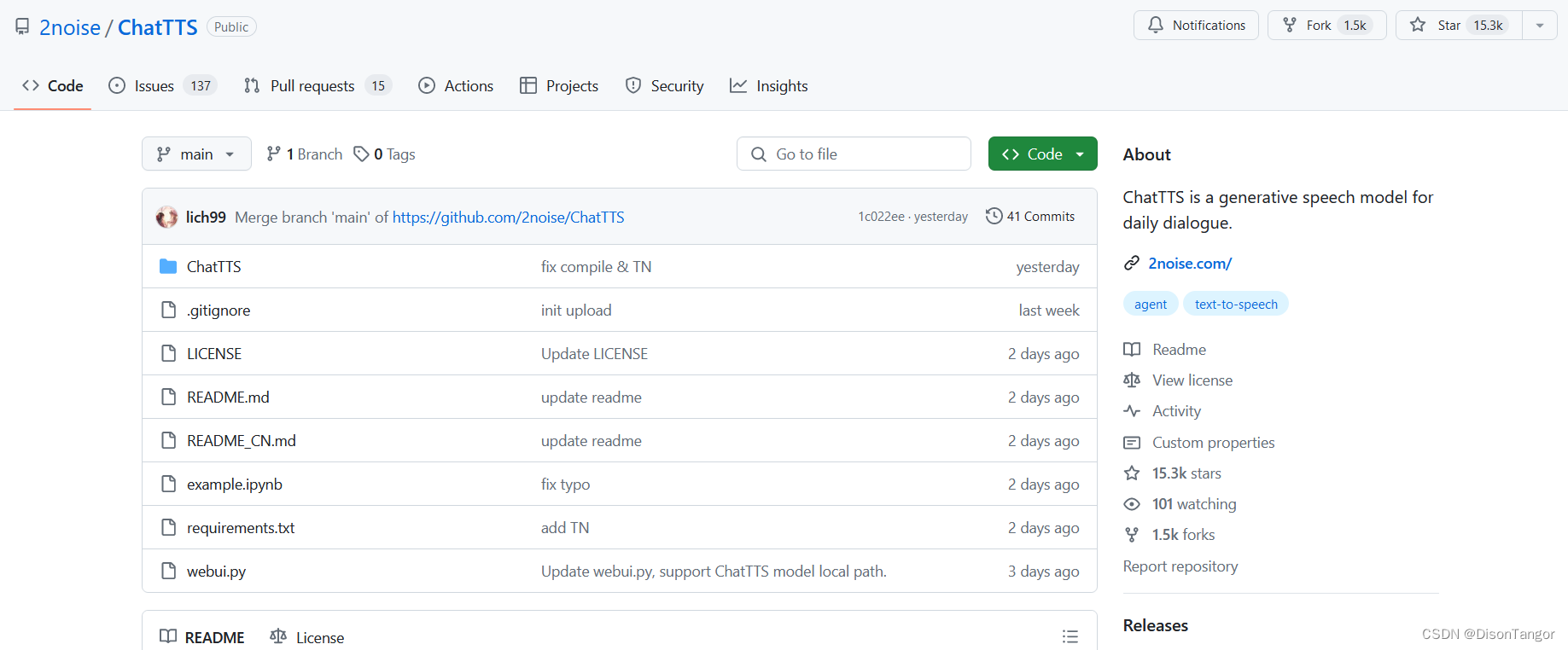Viewport: 1568px width, 650px height.
Task: Open the 2noise owner link
Action: point(70,27)
